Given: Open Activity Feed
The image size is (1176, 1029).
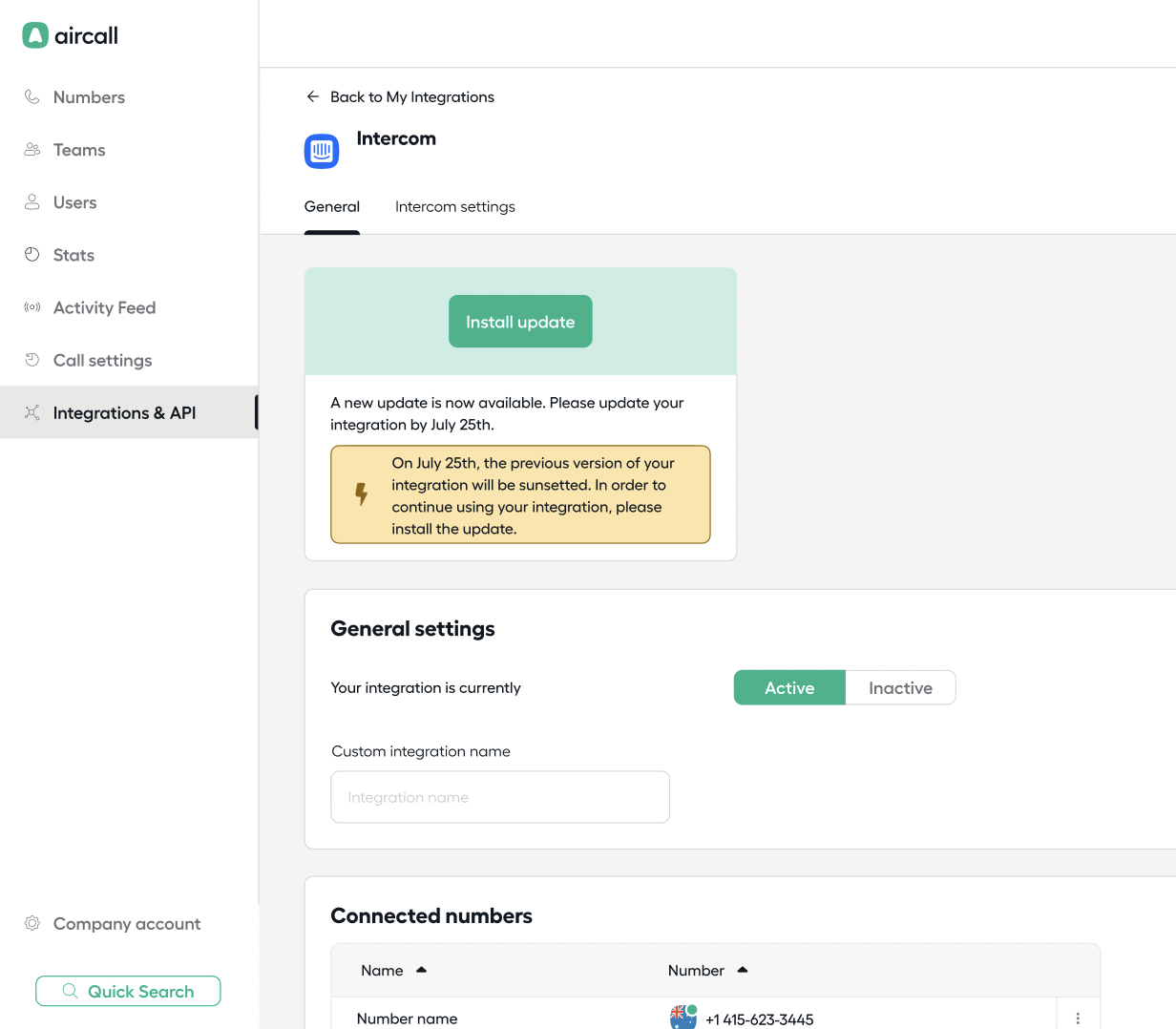Looking at the screenshot, I should pos(129,307).
